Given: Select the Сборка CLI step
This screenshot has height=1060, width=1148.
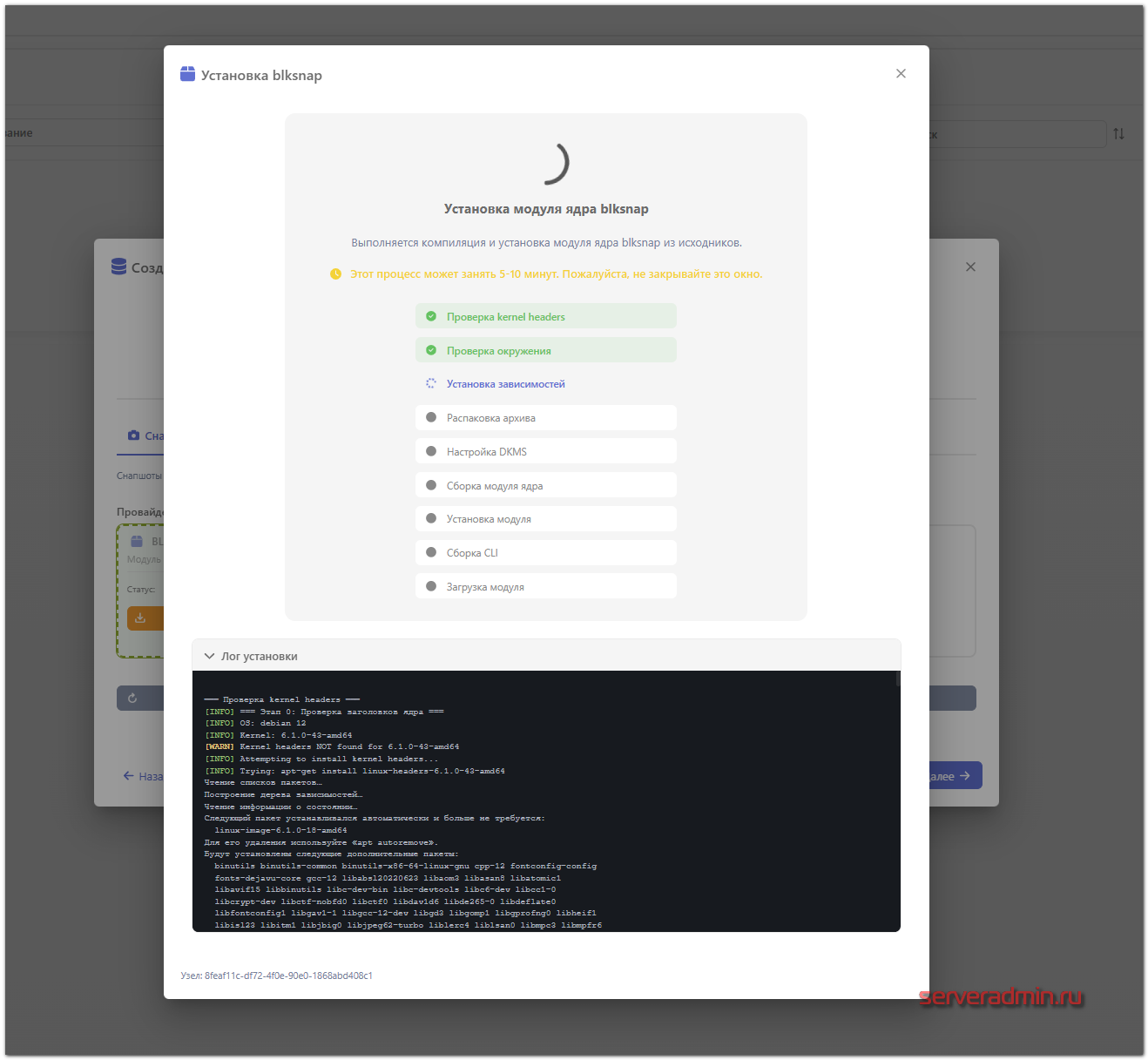Looking at the screenshot, I should click(546, 552).
